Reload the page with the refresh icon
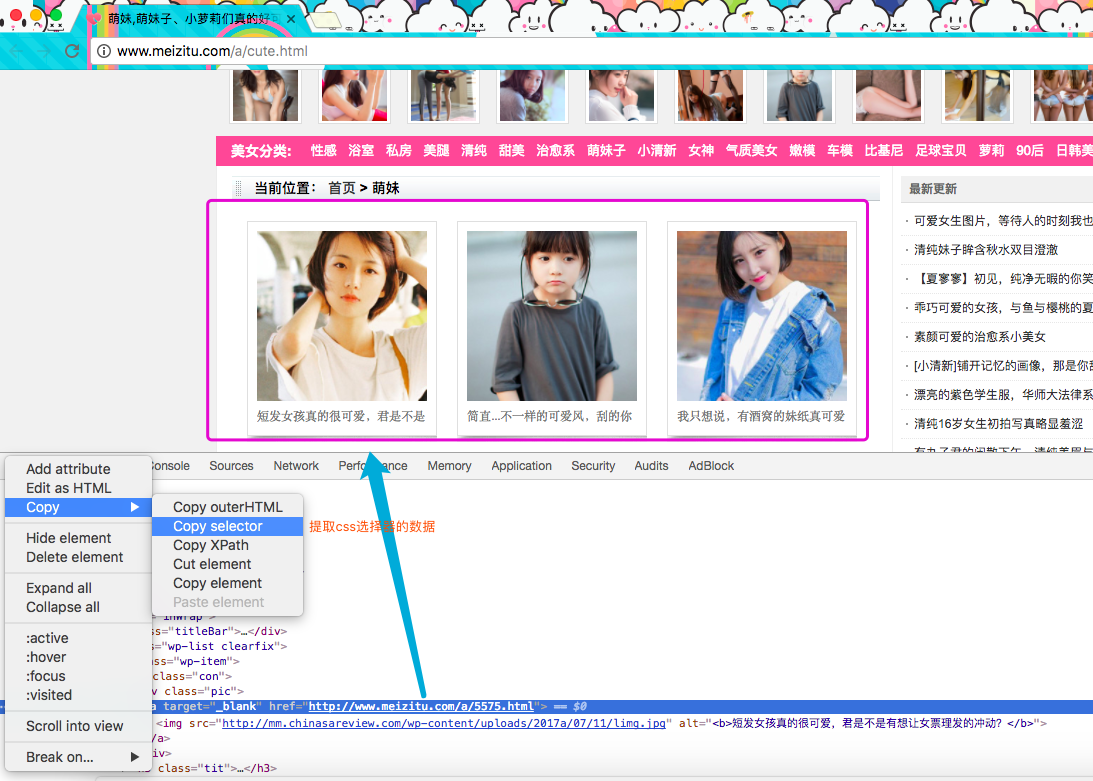This screenshot has height=781, width=1093. click(72, 51)
